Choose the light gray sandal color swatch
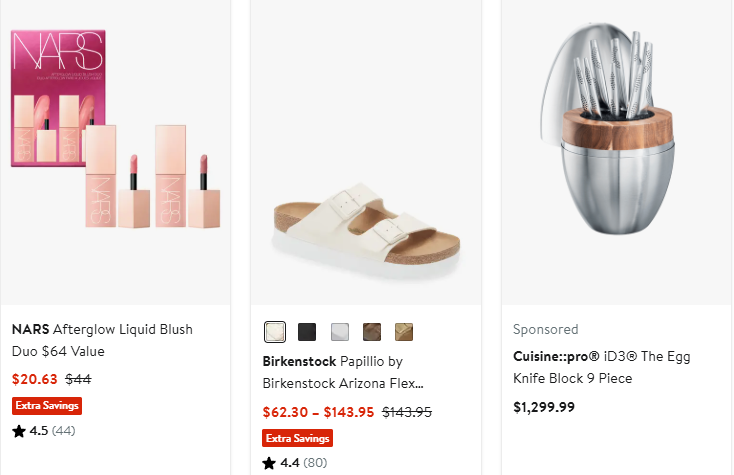Image resolution: width=734 pixels, height=475 pixels. tap(340, 331)
